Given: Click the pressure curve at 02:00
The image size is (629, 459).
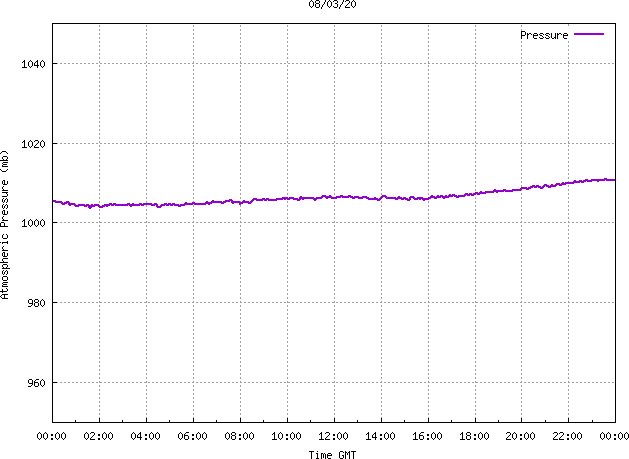Looking at the screenshot, I should point(99,206).
